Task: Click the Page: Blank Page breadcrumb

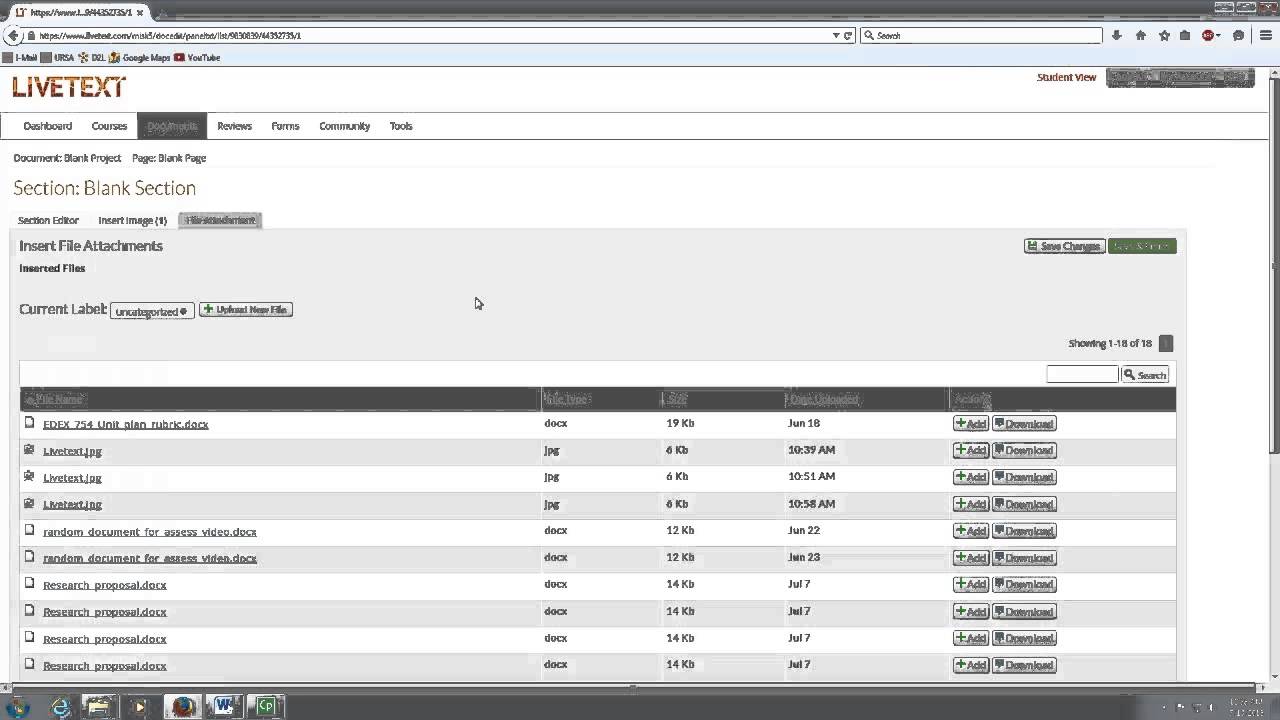Action: click(169, 158)
